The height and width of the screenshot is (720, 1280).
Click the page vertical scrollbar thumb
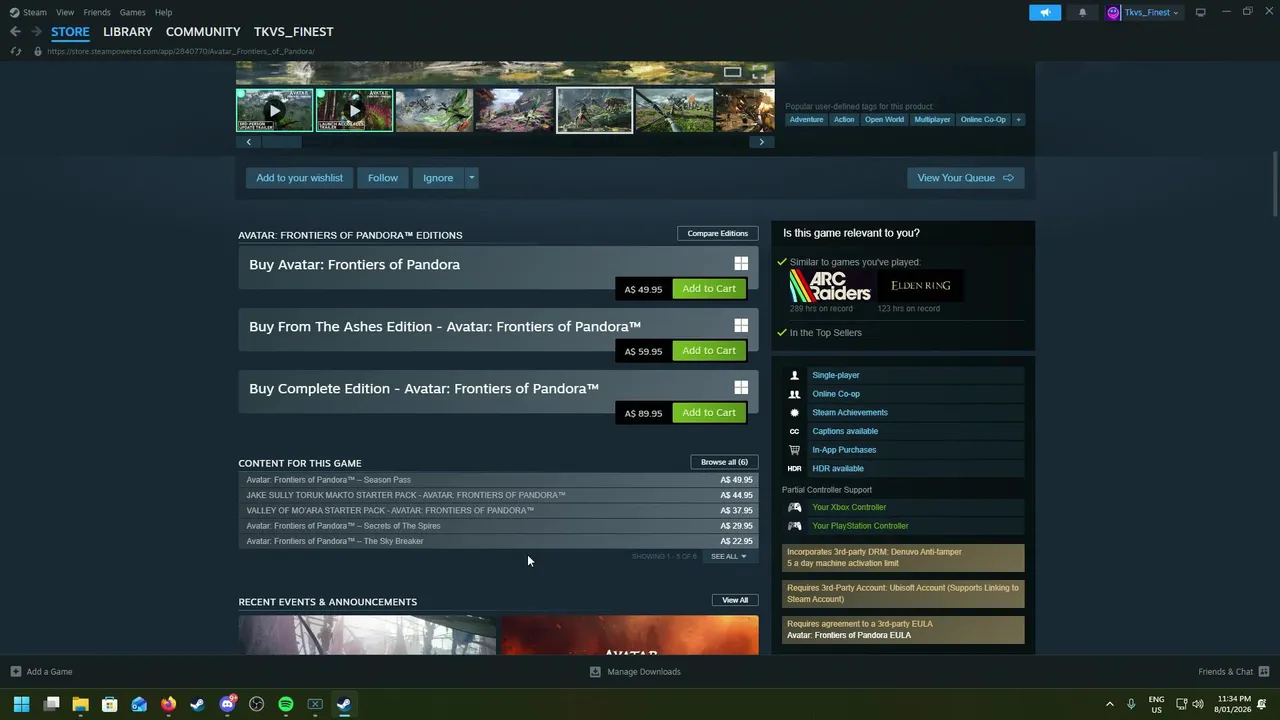pos(1275,182)
